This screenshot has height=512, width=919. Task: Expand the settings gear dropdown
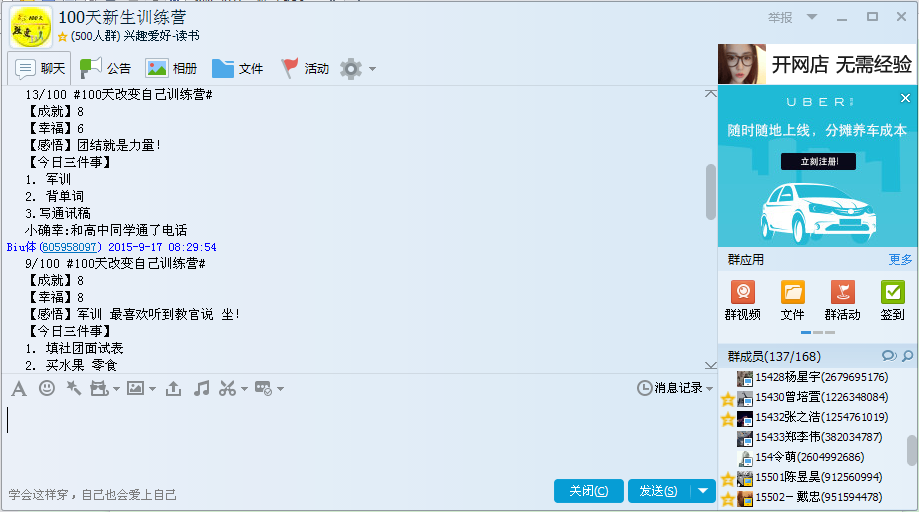point(372,69)
